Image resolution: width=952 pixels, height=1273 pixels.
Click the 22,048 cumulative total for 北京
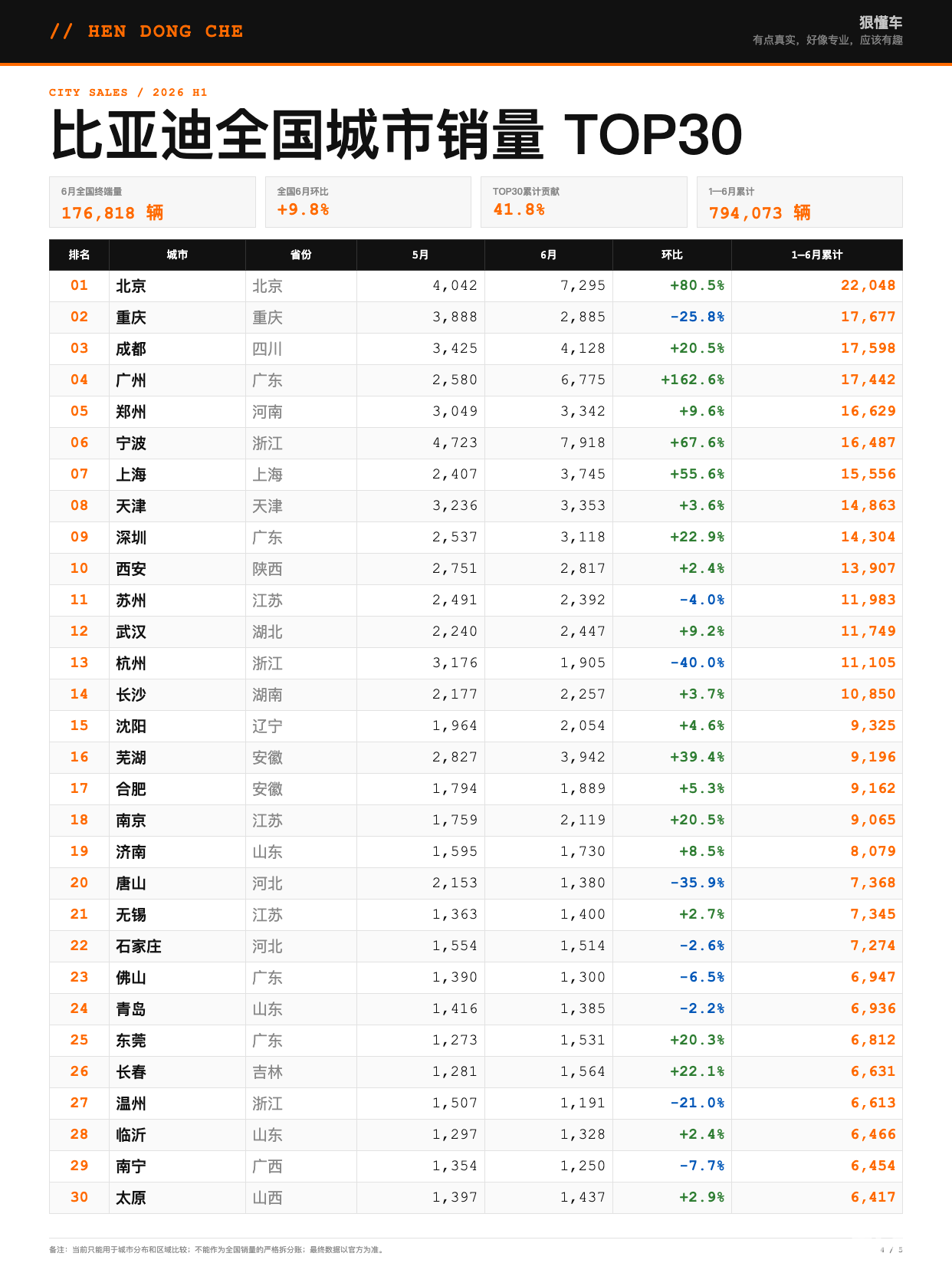click(x=868, y=285)
